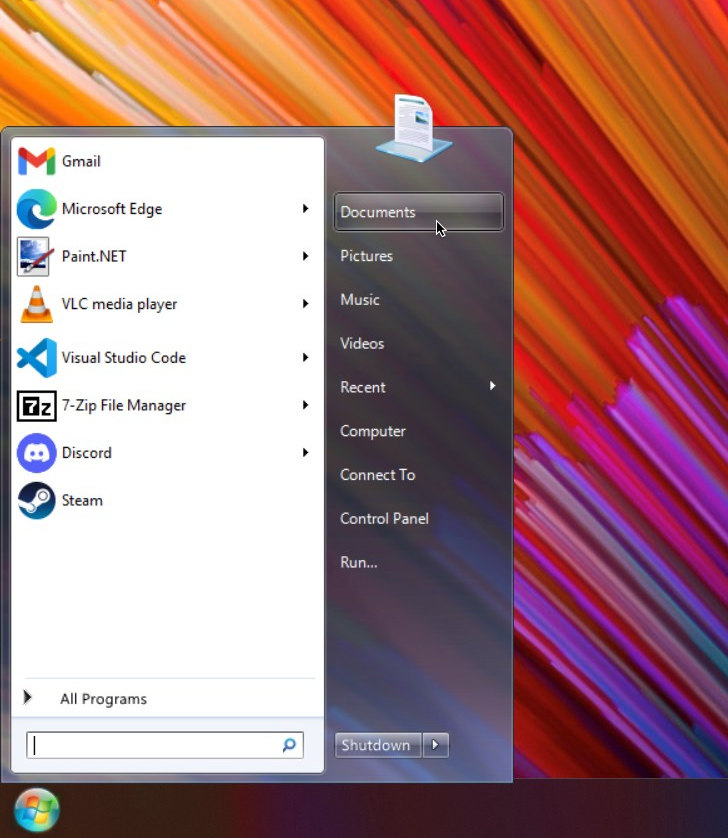Expand the Recent submenu arrow
Viewport: 728px width, 838px height.
[x=492, y=386]
